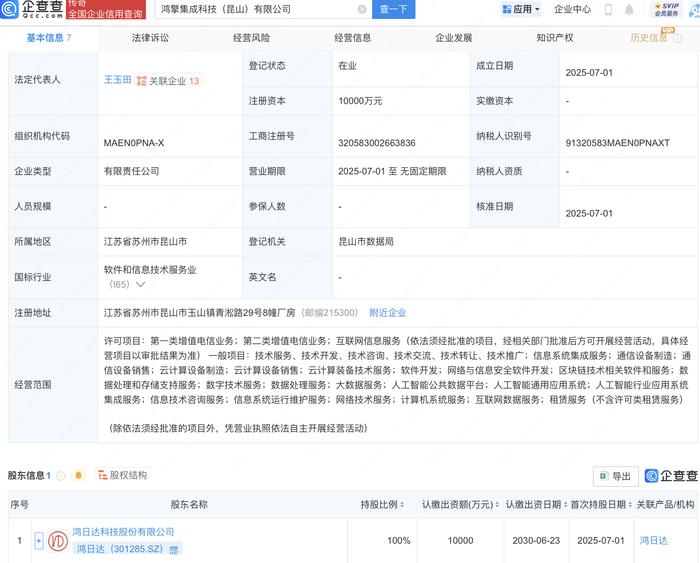Screen dimensions: 700x563
Task: Click the info icon next to 股东信息
Action: (61, 476)
